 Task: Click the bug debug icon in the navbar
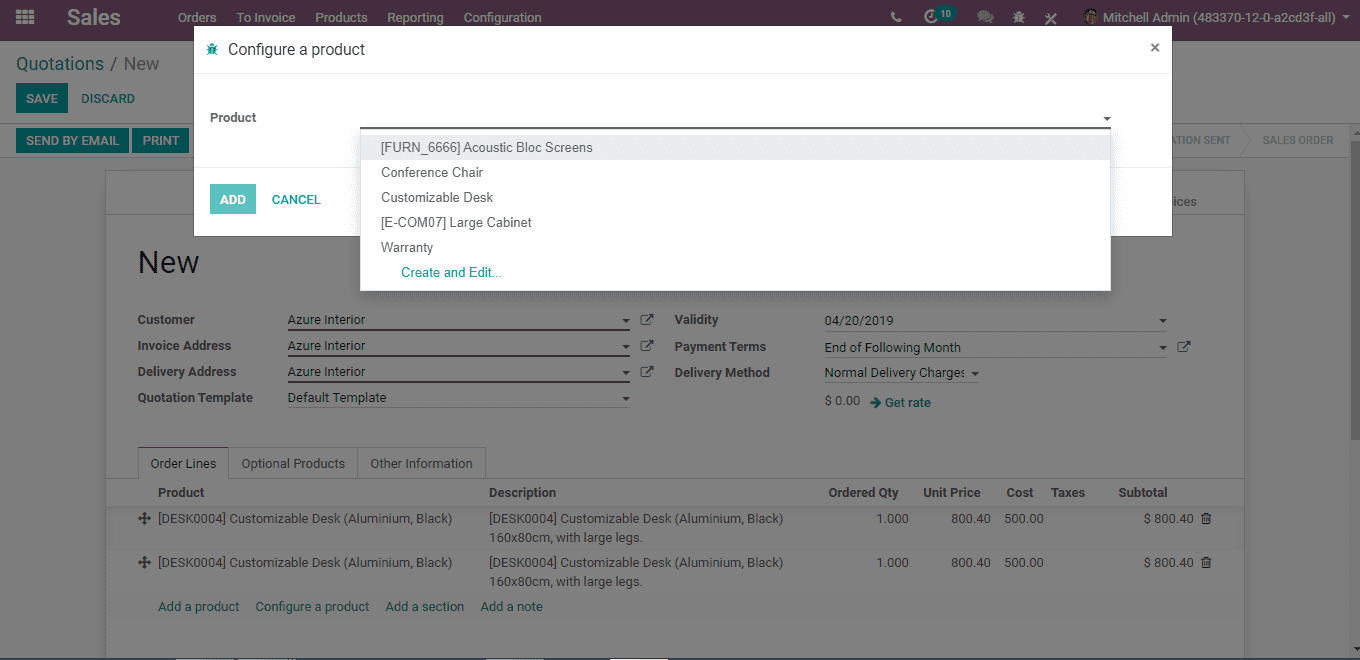coord(1019,17)
